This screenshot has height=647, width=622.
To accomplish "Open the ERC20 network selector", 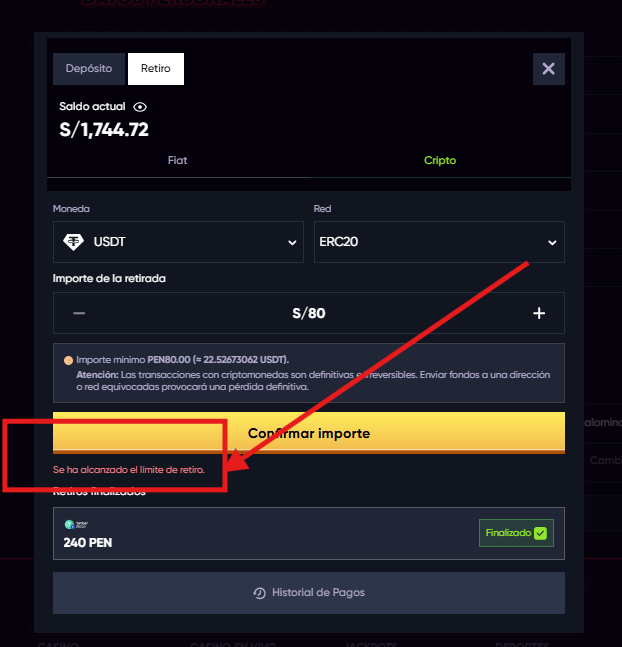I will click(439, 242).
